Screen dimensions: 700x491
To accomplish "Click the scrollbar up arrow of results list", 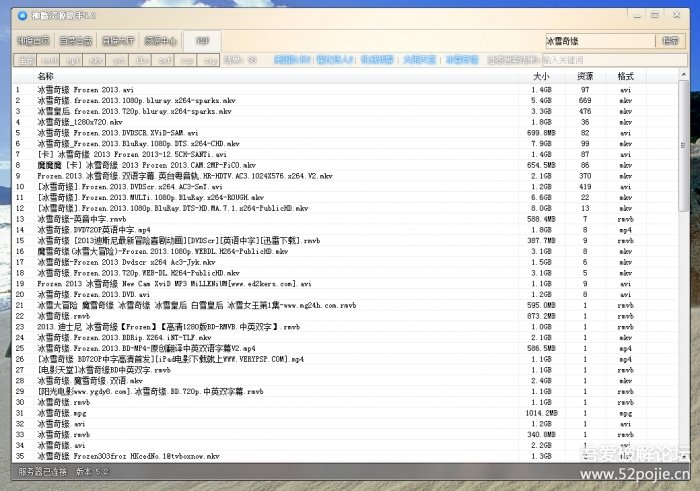I will pos(683,74).
